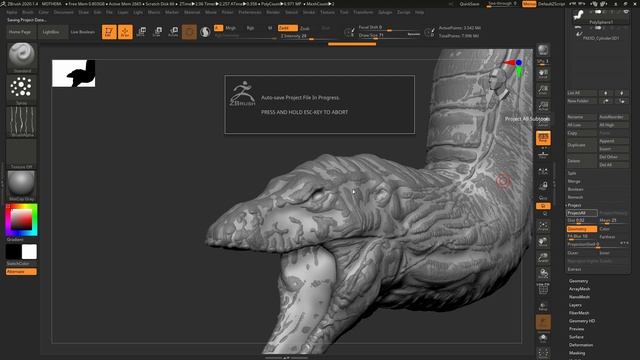Click the Del Other button
Image resolution: width=640 pixels, height=360 pixels.
click(x=613, y=157)
